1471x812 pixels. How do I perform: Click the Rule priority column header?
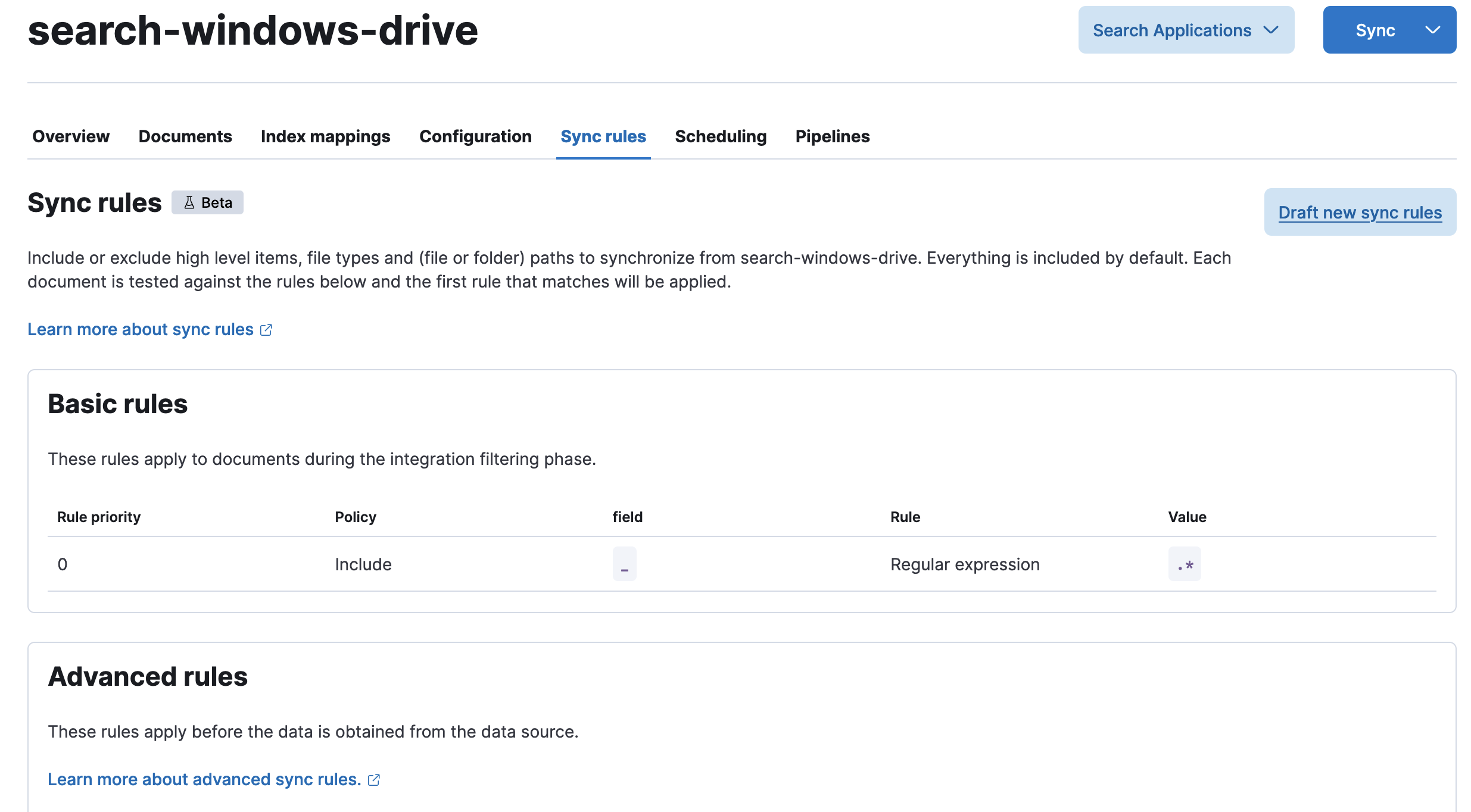(99, 517)
